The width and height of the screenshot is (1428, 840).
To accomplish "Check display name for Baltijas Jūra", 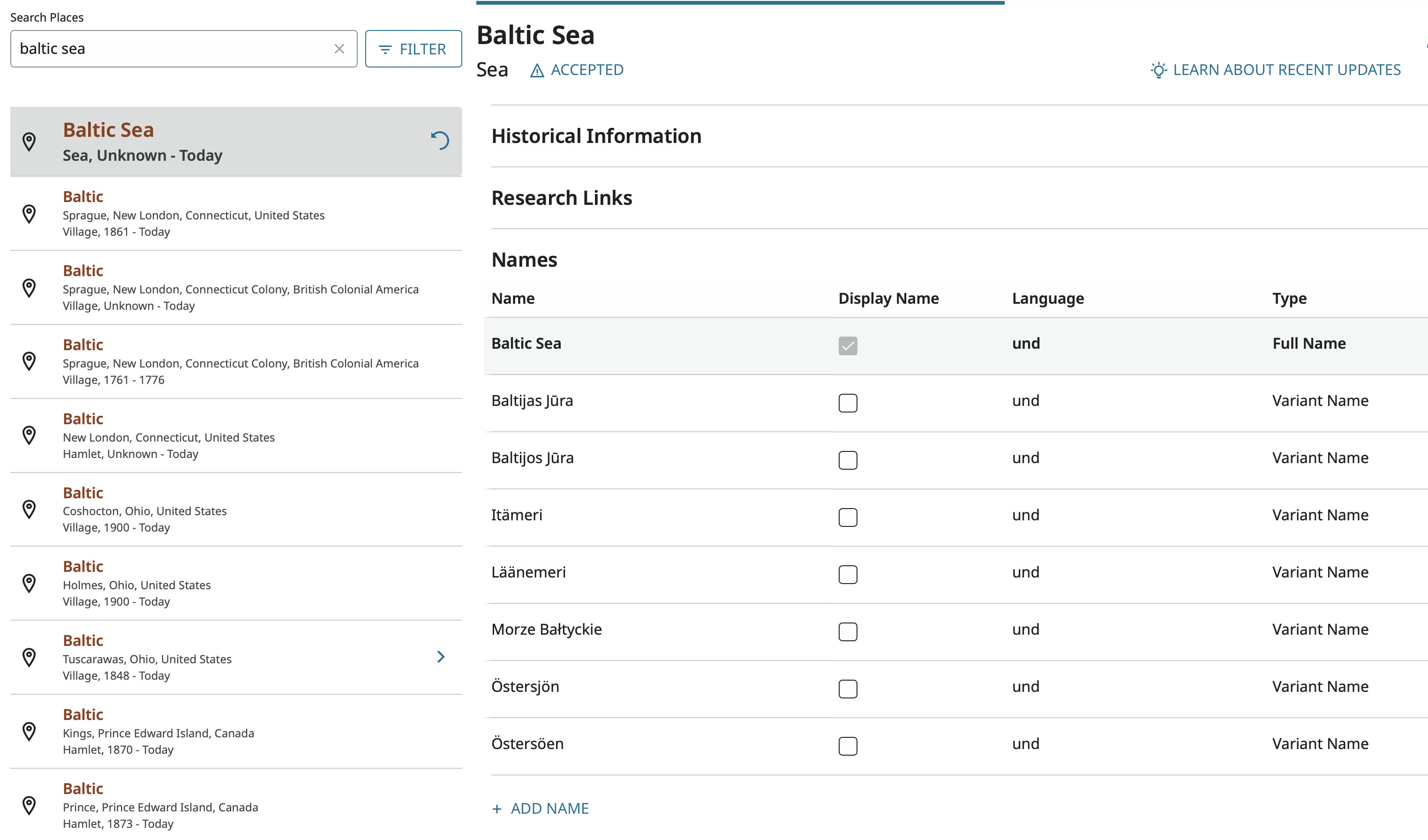I will pyautogui.click(x=848, y=403).
